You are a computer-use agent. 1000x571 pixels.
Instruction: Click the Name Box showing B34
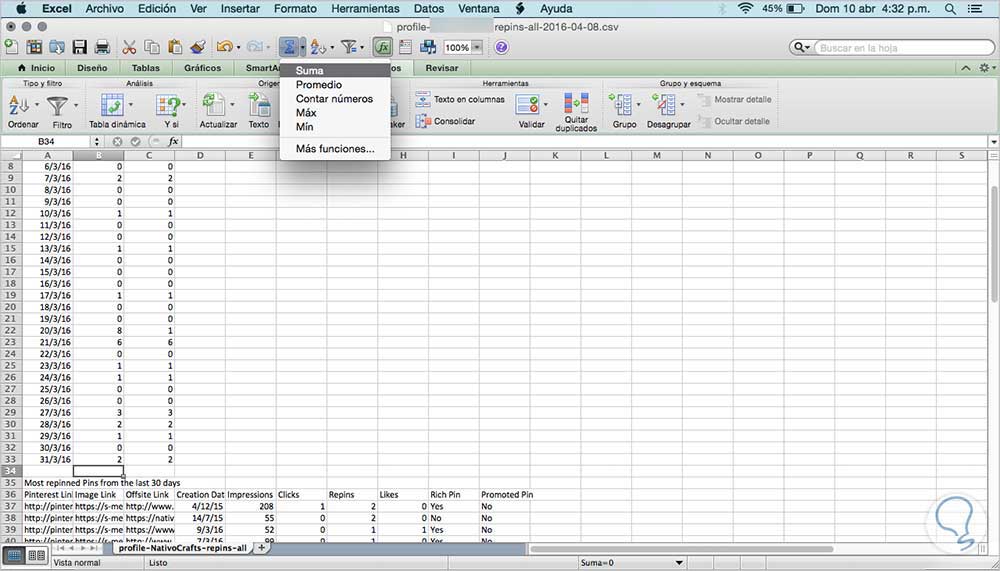(46, 142)
